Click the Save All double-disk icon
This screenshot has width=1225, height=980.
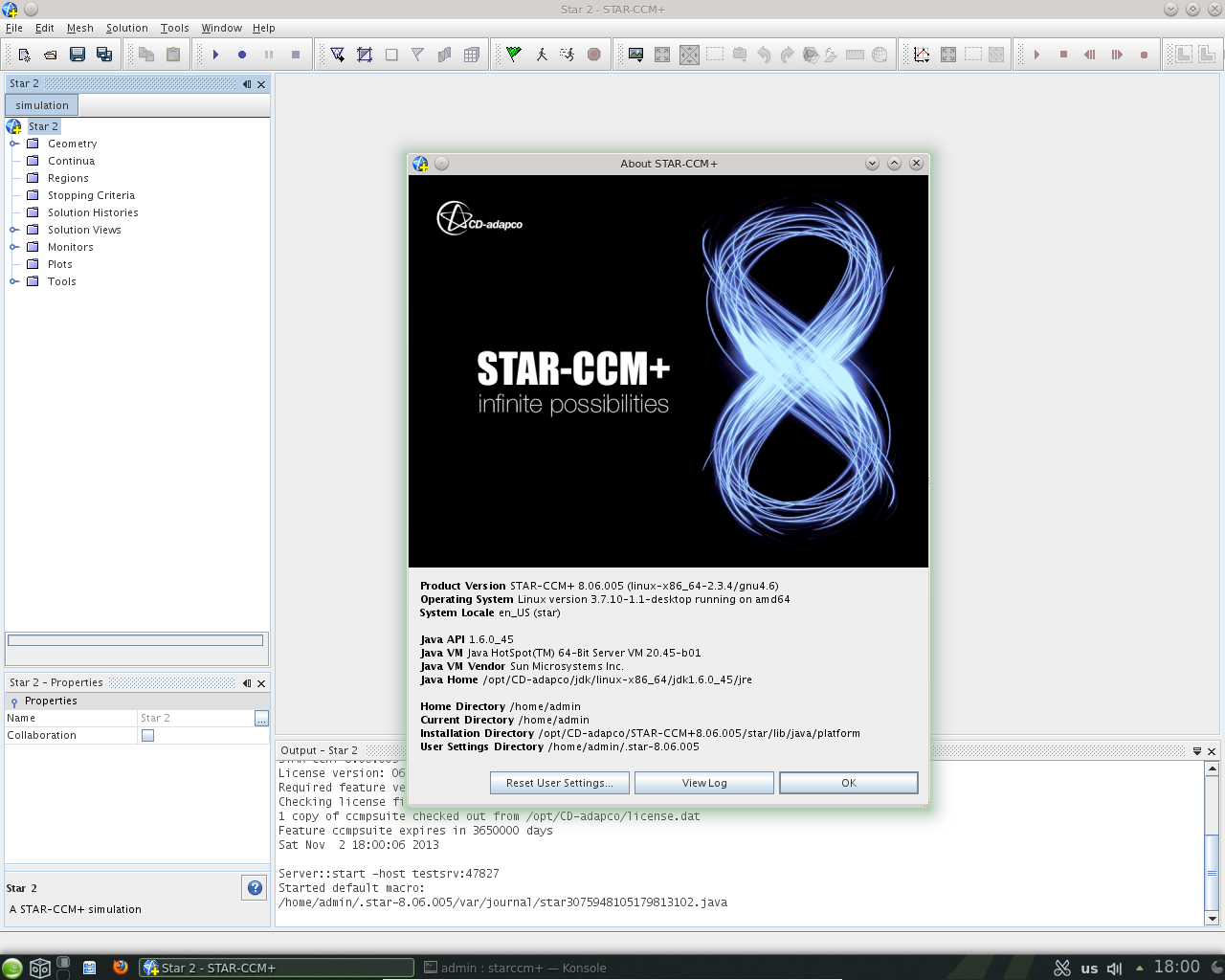[104, 55]
